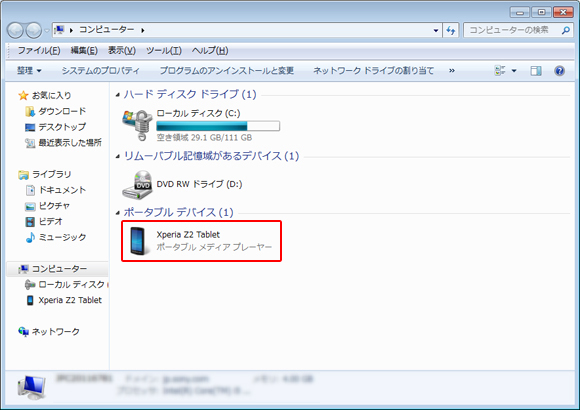Open ビデオ library
This screenshot has width=580, height=410.
(51, 221)
